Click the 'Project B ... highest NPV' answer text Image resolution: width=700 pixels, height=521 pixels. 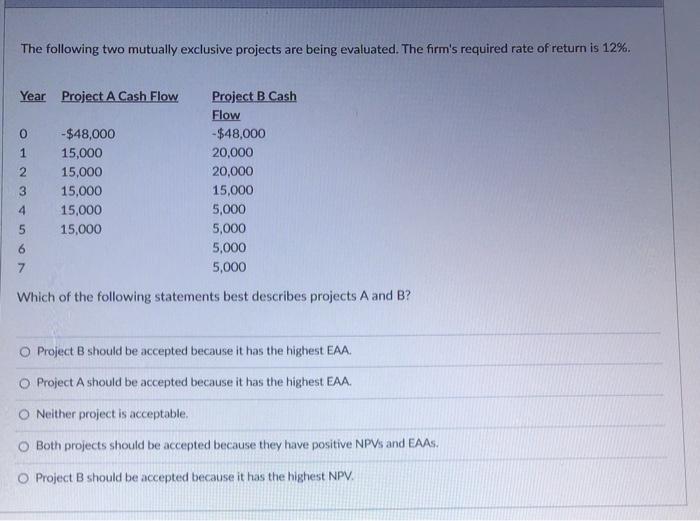click(195, 477)
